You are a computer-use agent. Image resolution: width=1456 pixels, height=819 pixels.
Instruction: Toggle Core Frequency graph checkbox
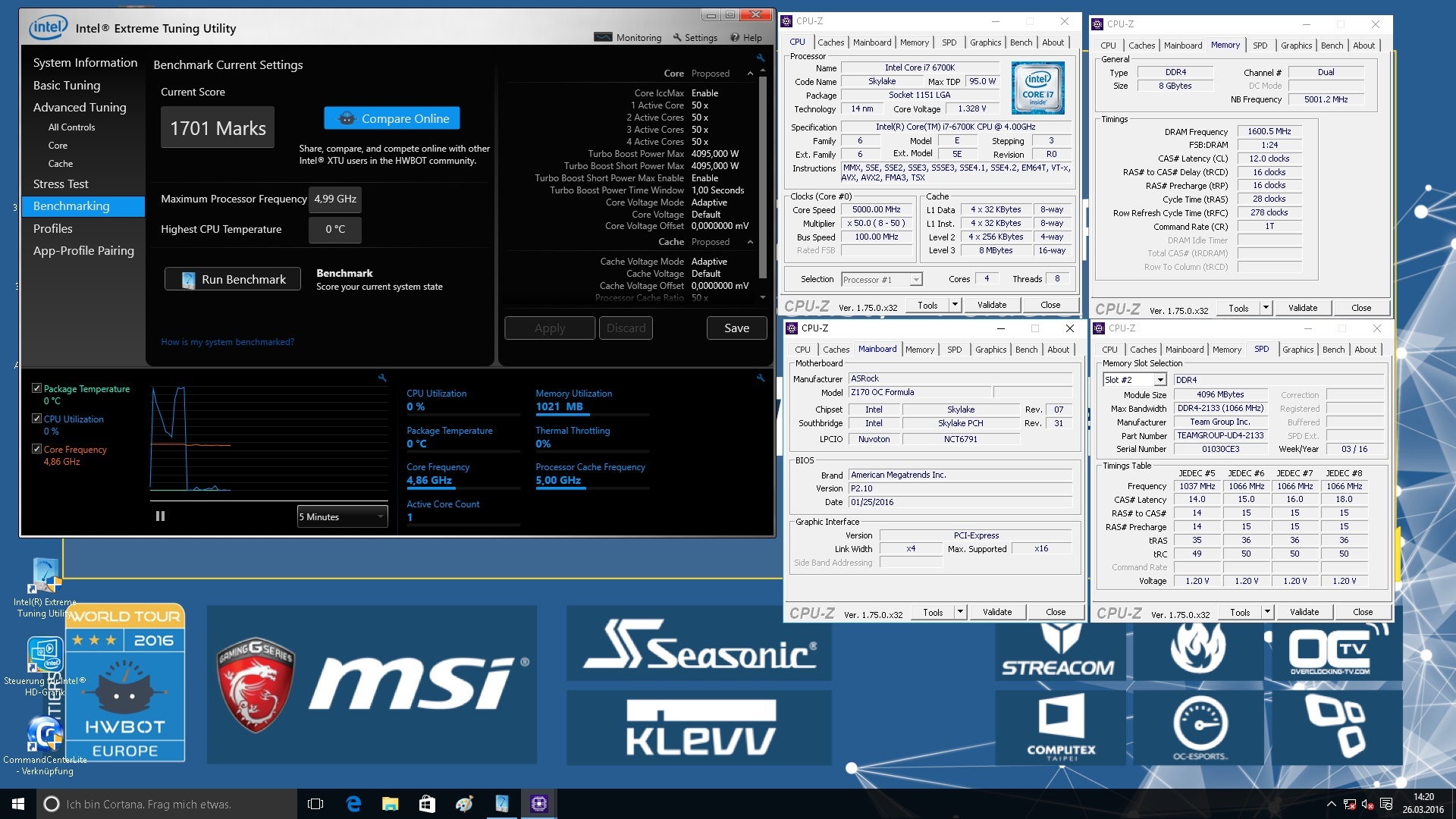36,448
